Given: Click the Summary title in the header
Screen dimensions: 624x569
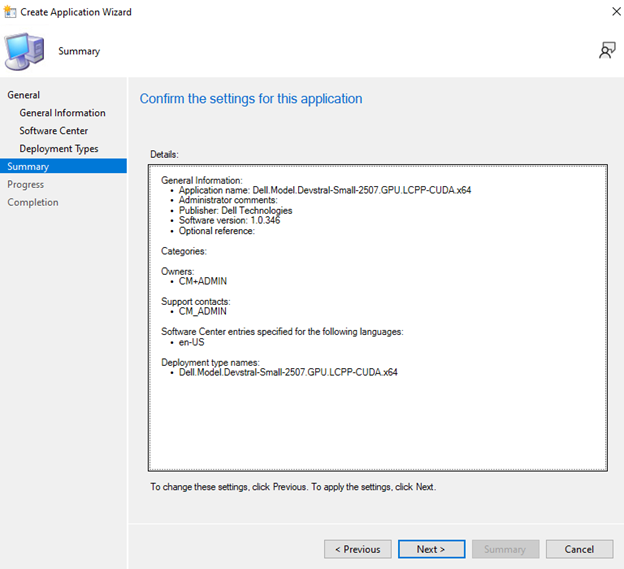Looking at the screenshot, I should click(x=79, y=51).
